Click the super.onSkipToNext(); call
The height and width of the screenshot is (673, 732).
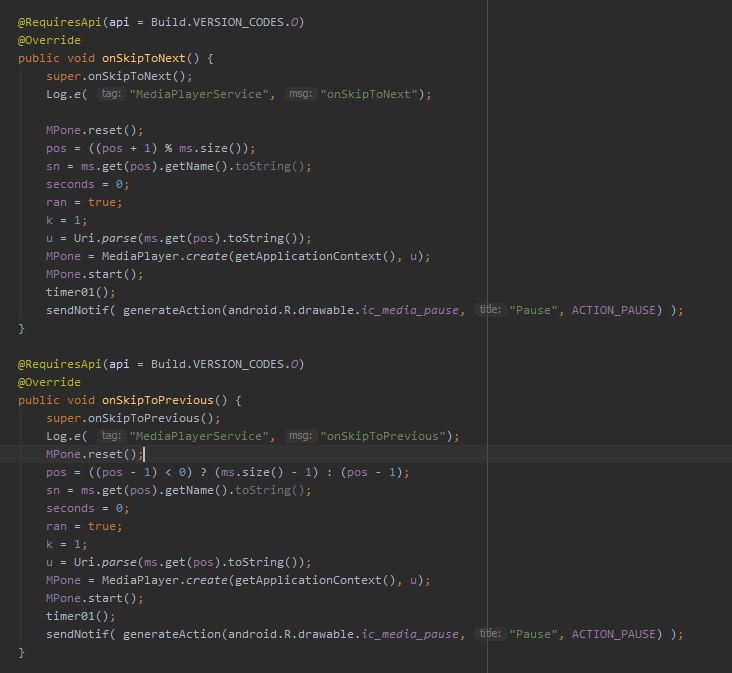pyautogui.click(x=119, y=76)
